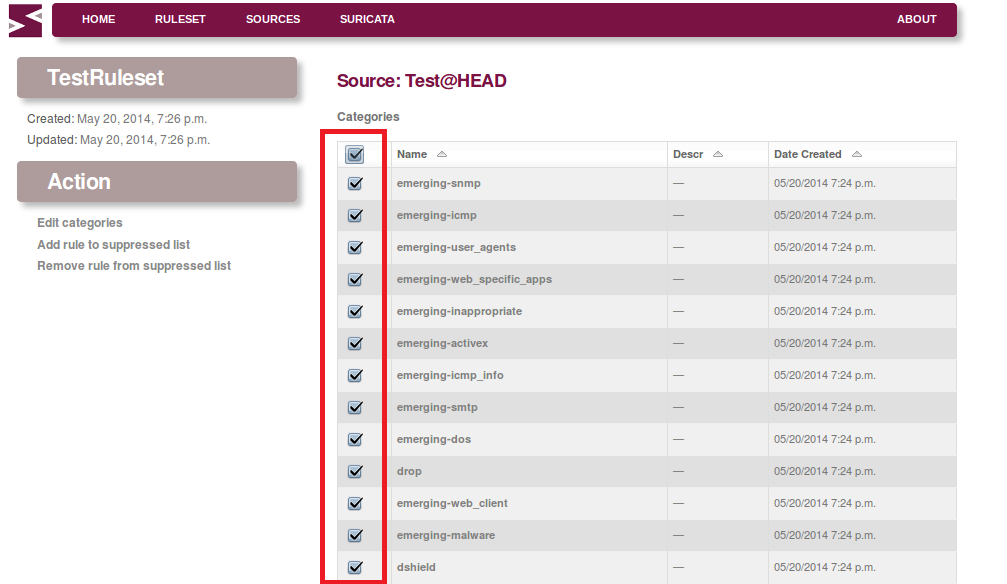Open the emerging-icmp_info category link
Screen dimensions: 1007x584
pyautogui.click(x=450, y=375)
